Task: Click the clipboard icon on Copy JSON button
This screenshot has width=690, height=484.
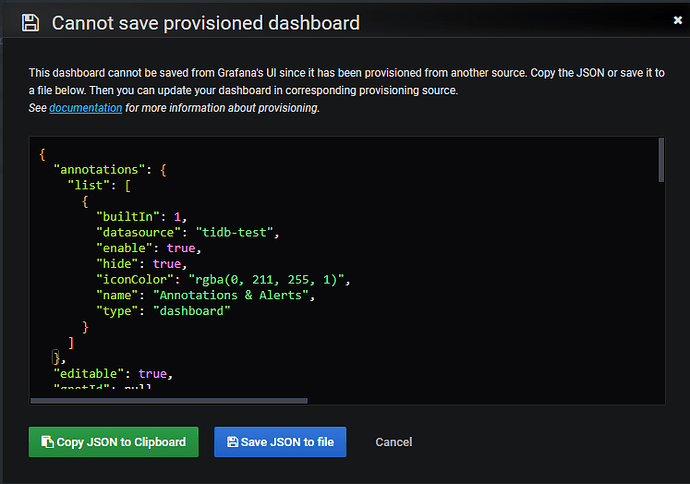Action: [46, 442]
